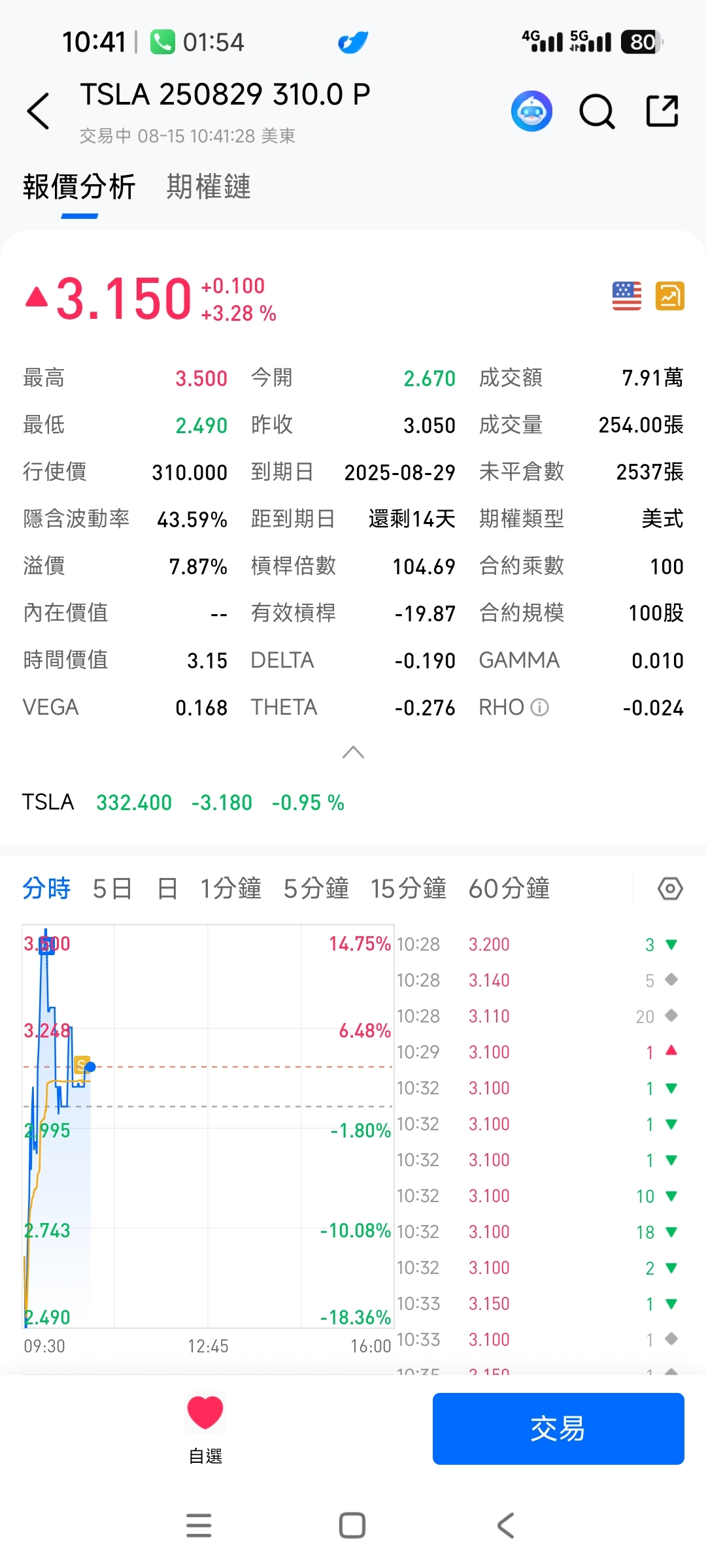Tap the 10:32 trade row with volume 10

[x=539, y=1196]
